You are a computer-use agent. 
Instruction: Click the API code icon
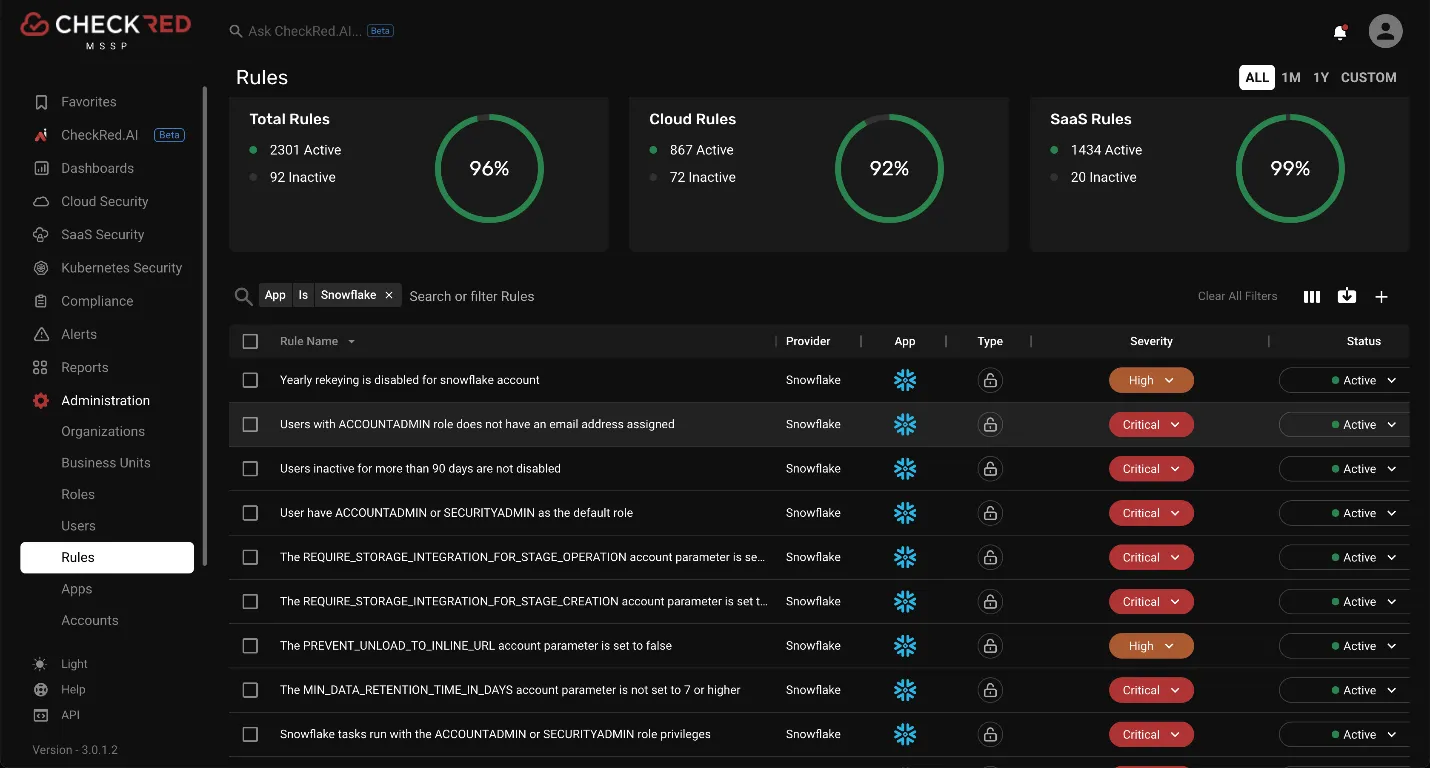tap(40, 715)
